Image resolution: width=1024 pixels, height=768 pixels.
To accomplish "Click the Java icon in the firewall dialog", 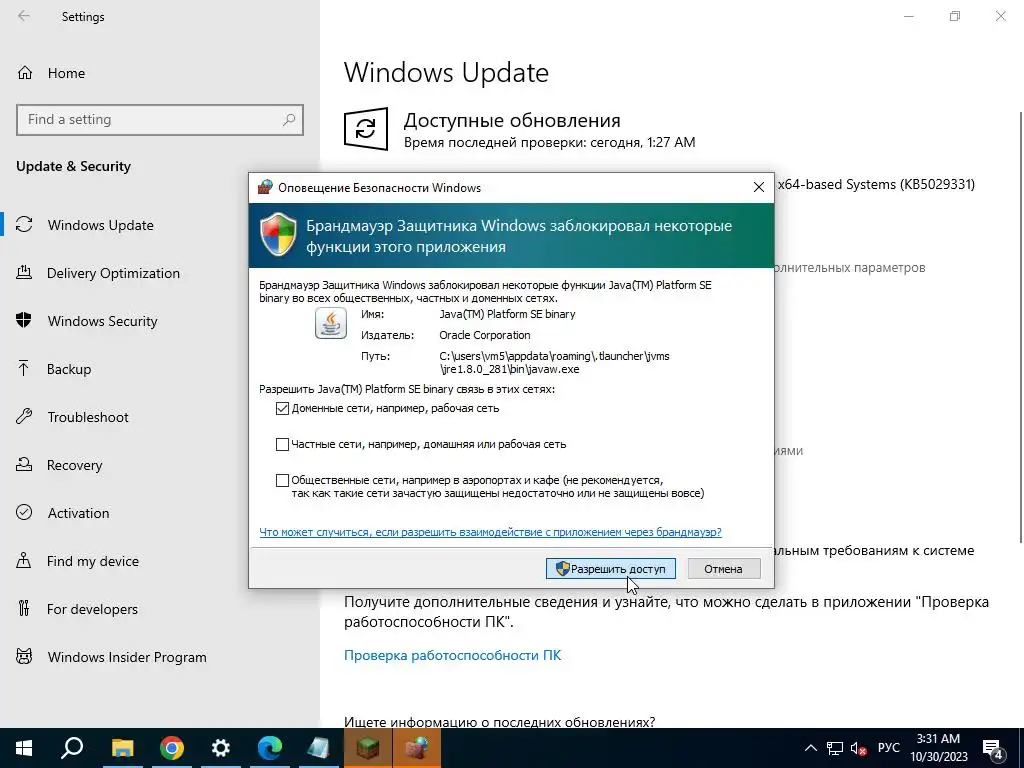I will [331, 324].
